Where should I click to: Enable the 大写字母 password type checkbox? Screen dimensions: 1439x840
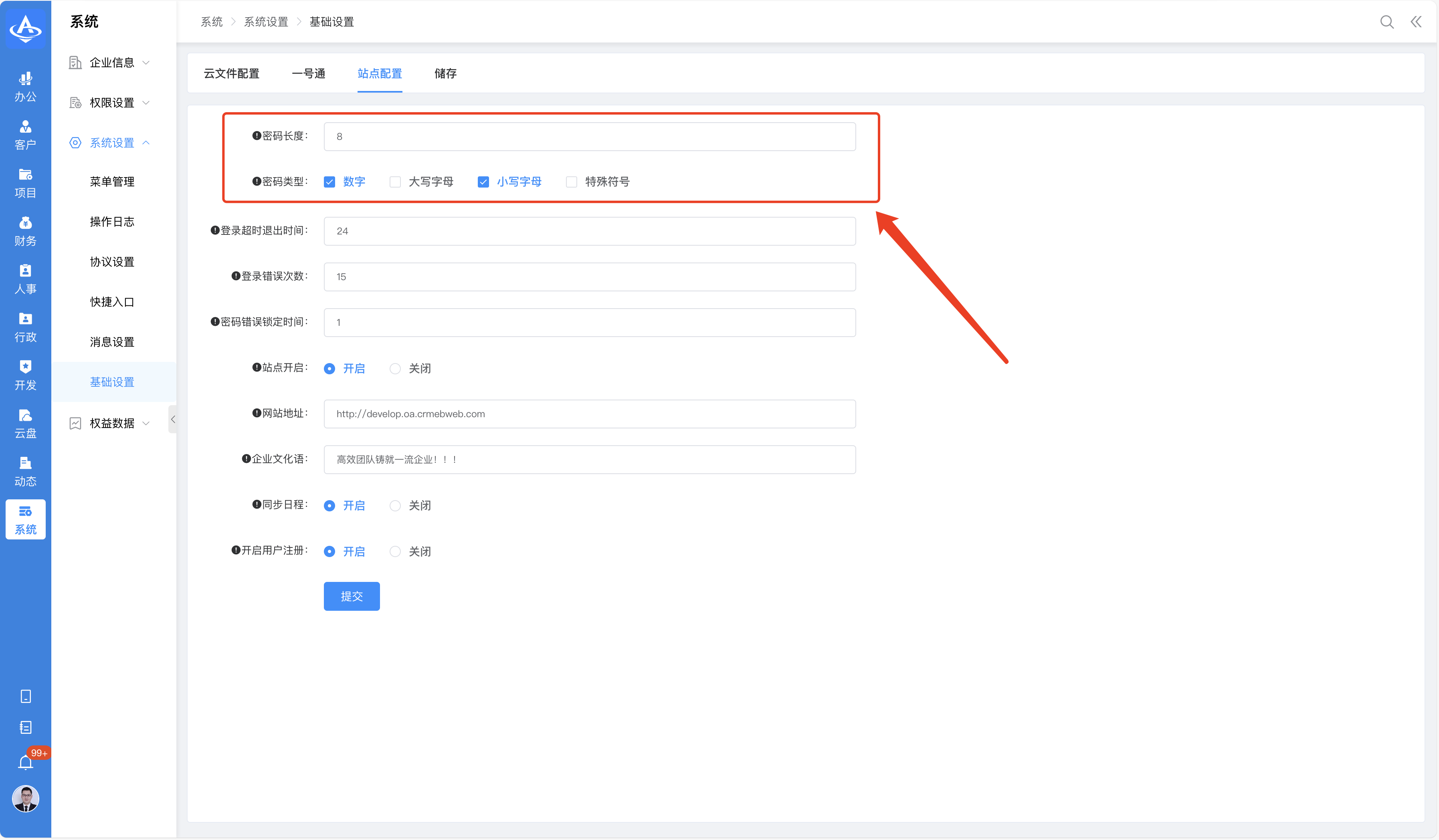[395, 182]
